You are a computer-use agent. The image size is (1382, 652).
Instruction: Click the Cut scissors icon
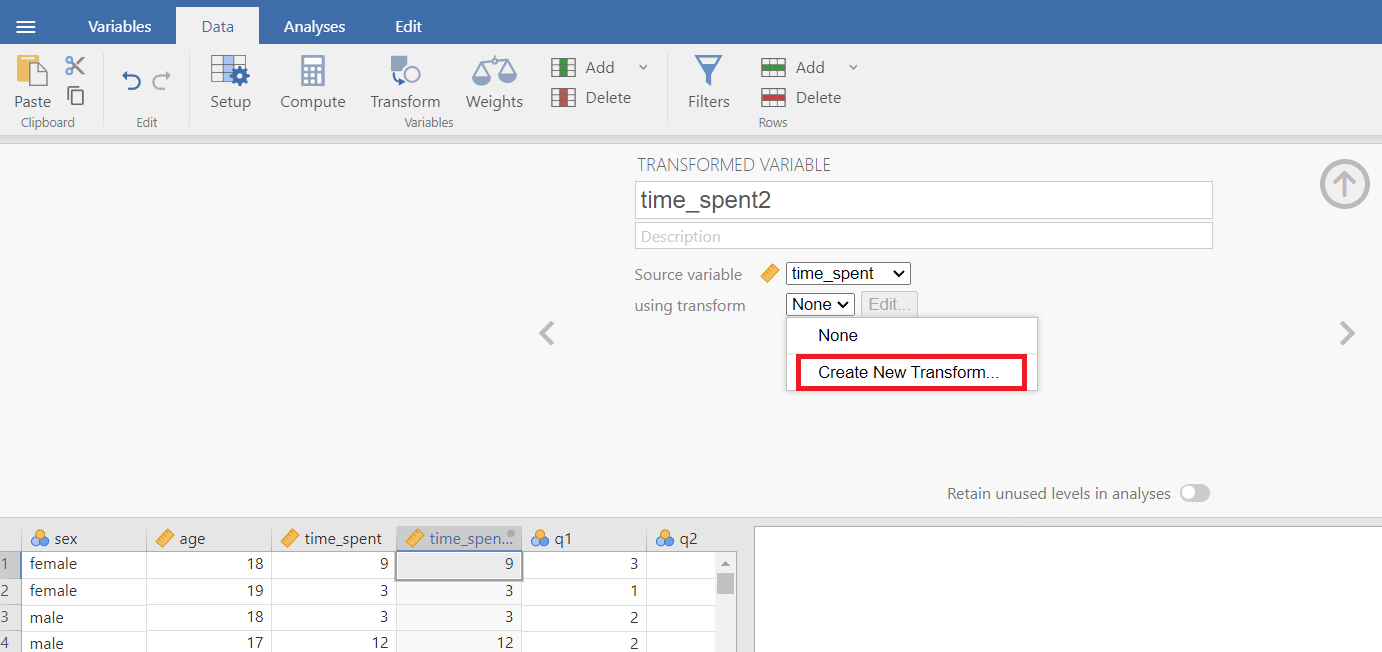75,66
